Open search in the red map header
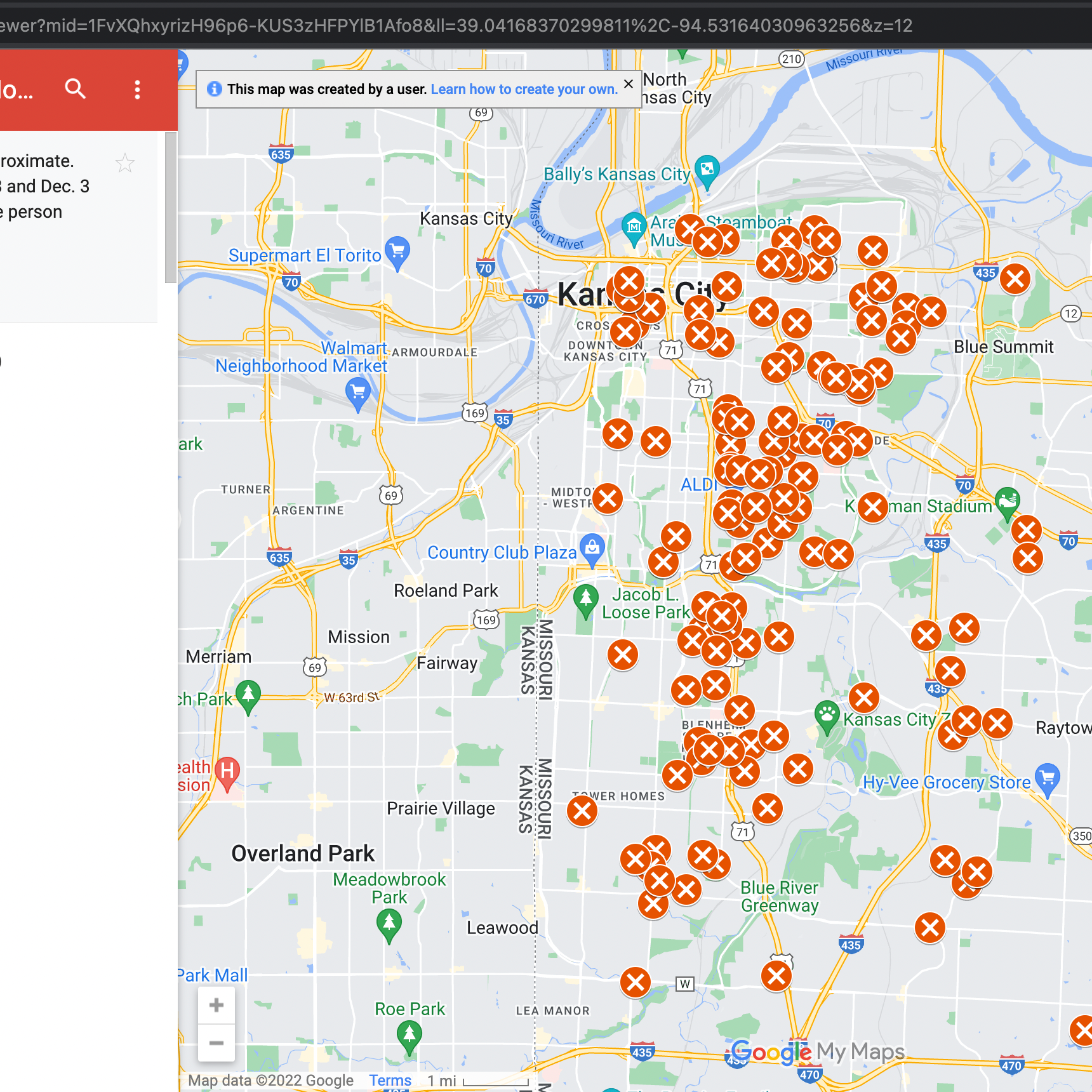 coord(75,89)
